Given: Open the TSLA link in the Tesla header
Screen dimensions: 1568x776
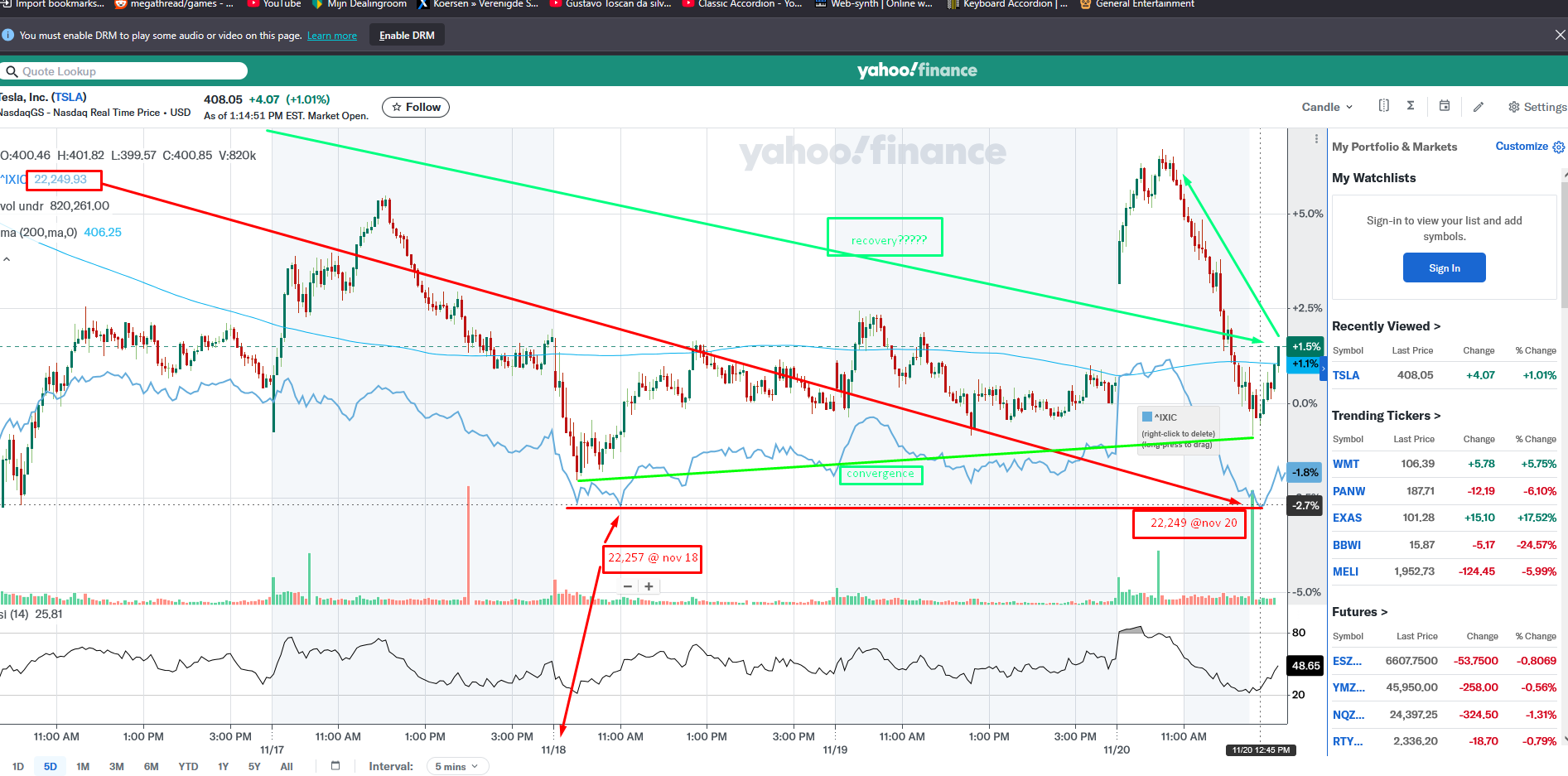Looking at the screenshot, I should [x=69, y=97].
